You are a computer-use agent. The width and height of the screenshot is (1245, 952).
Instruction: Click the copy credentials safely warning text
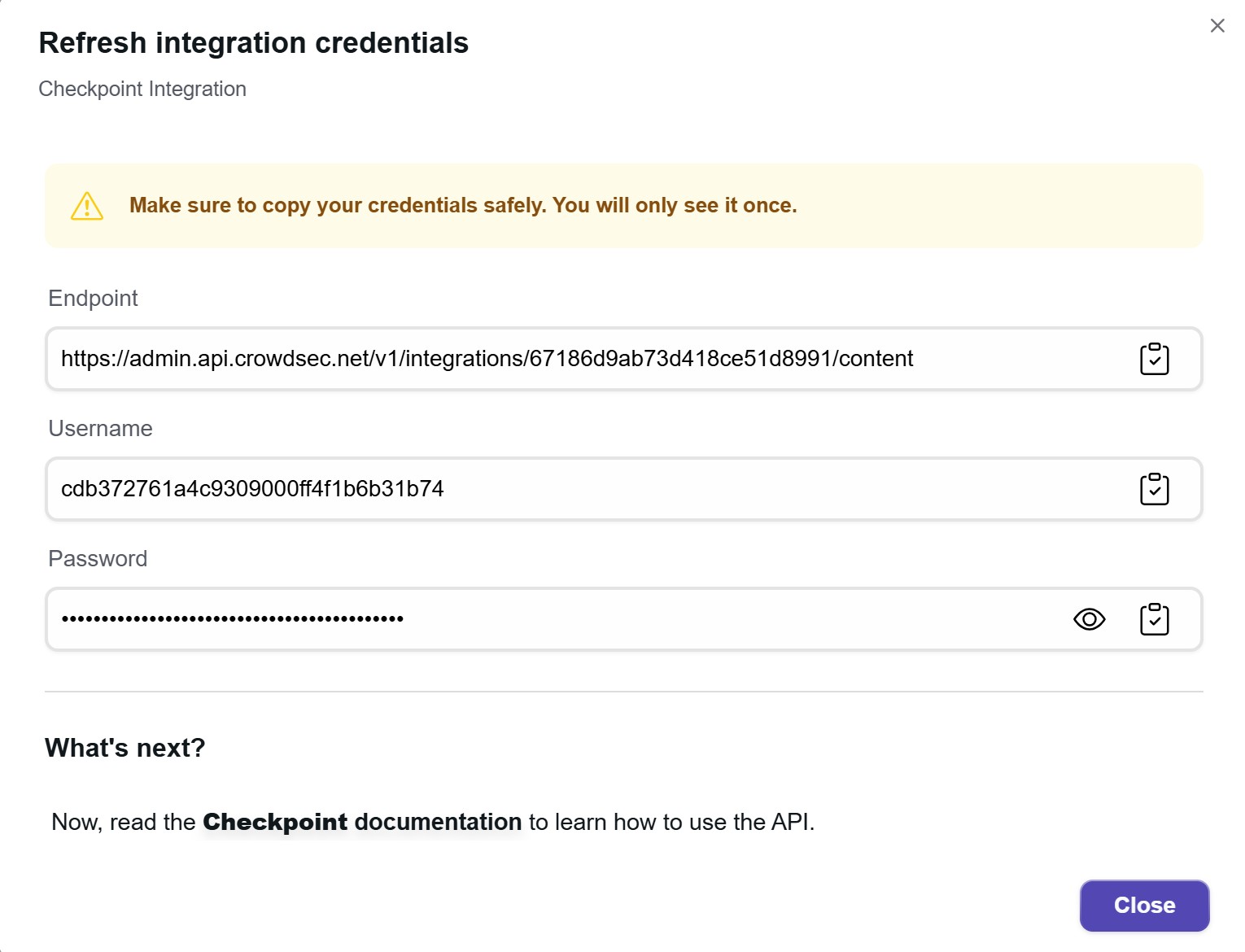pyautogui.click(x=463, y=205)
